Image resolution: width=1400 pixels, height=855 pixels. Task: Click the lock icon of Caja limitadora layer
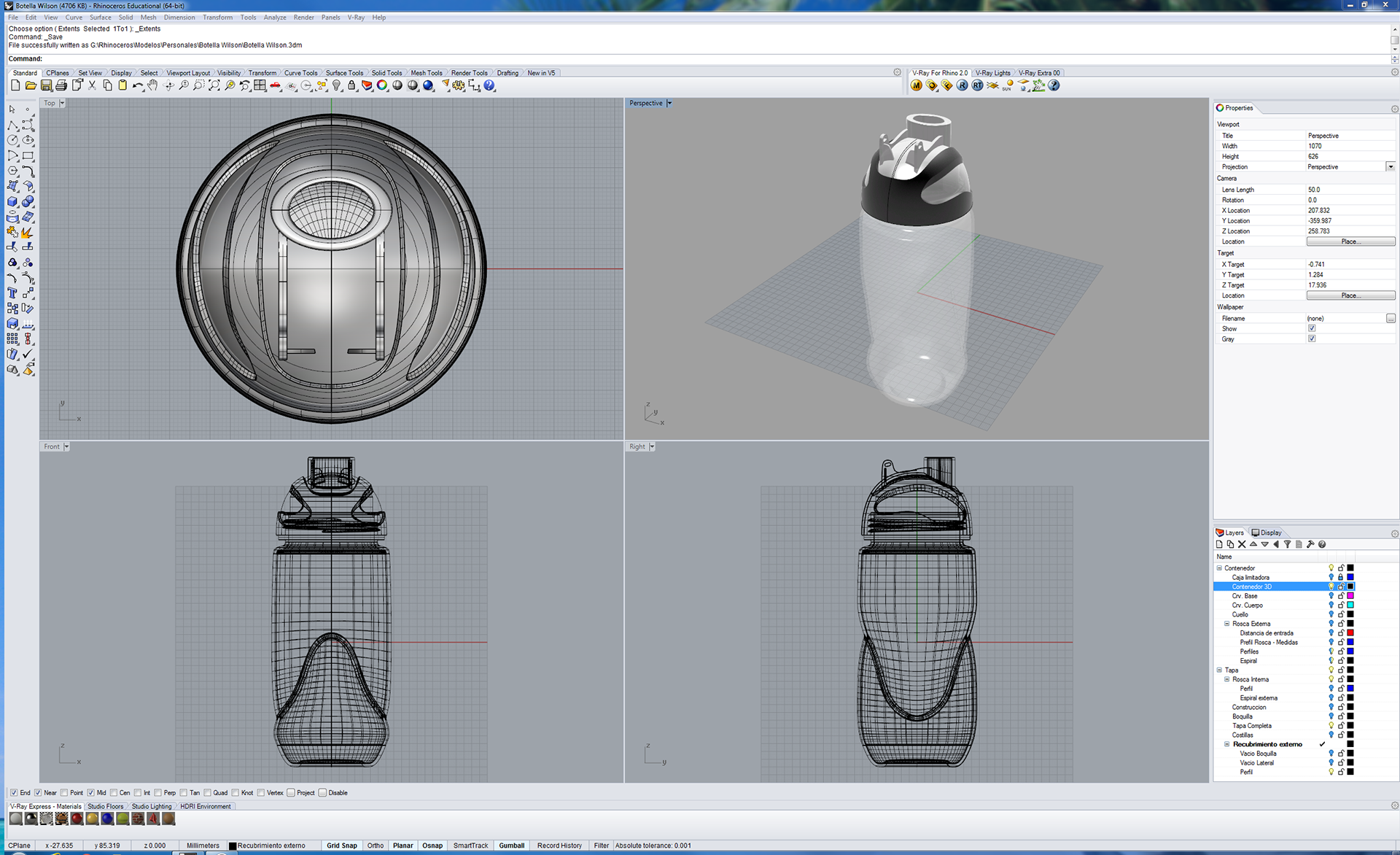(x=1340, y=577)
